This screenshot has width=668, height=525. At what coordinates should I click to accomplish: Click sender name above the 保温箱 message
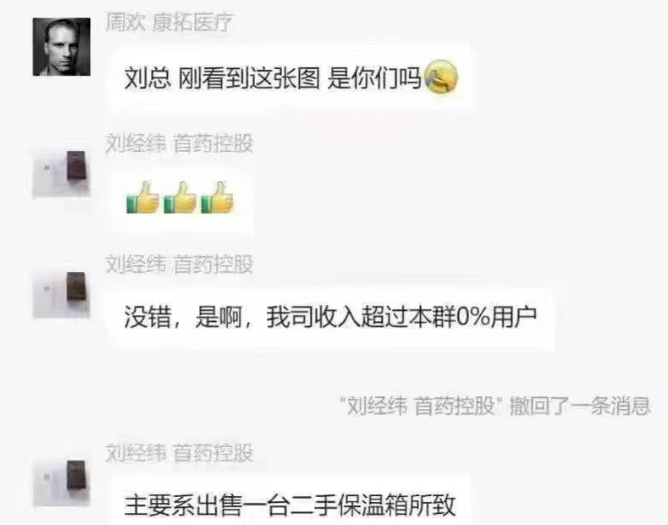[x=179, y=453]
